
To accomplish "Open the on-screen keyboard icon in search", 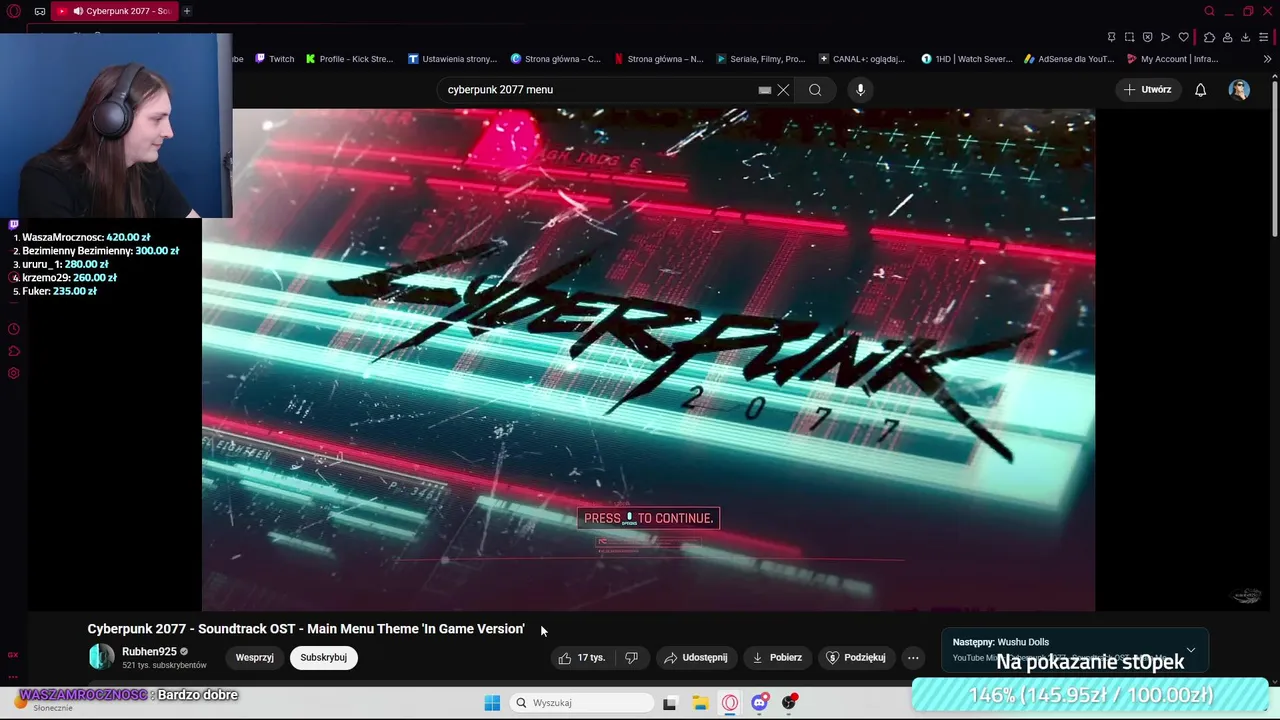I will coord(765,90).
